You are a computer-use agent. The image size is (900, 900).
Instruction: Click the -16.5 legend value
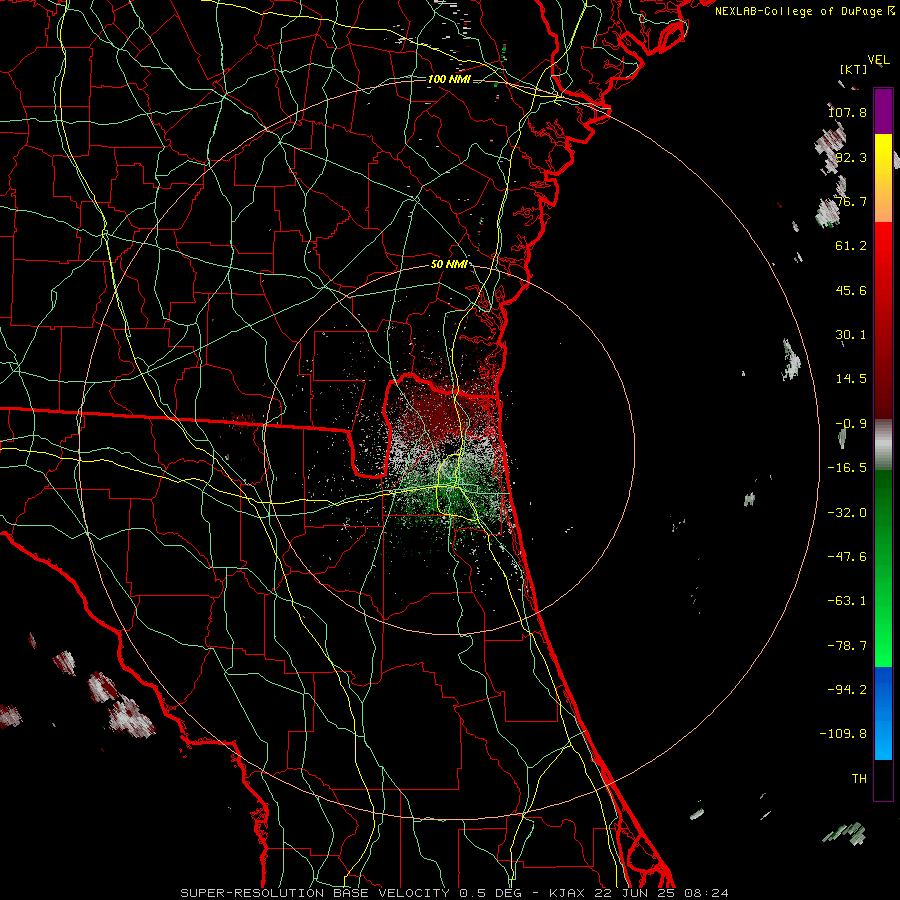[847, 468]
